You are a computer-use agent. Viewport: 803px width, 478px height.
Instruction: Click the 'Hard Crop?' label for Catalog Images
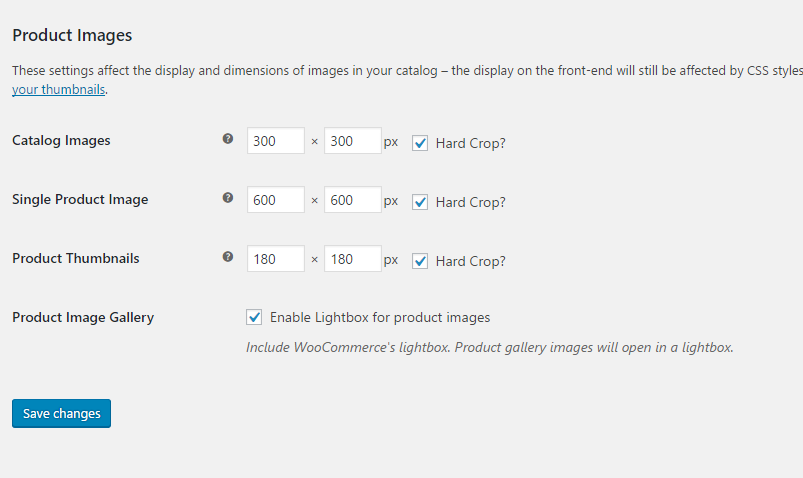pyautogui.click(x=471, y=143)
